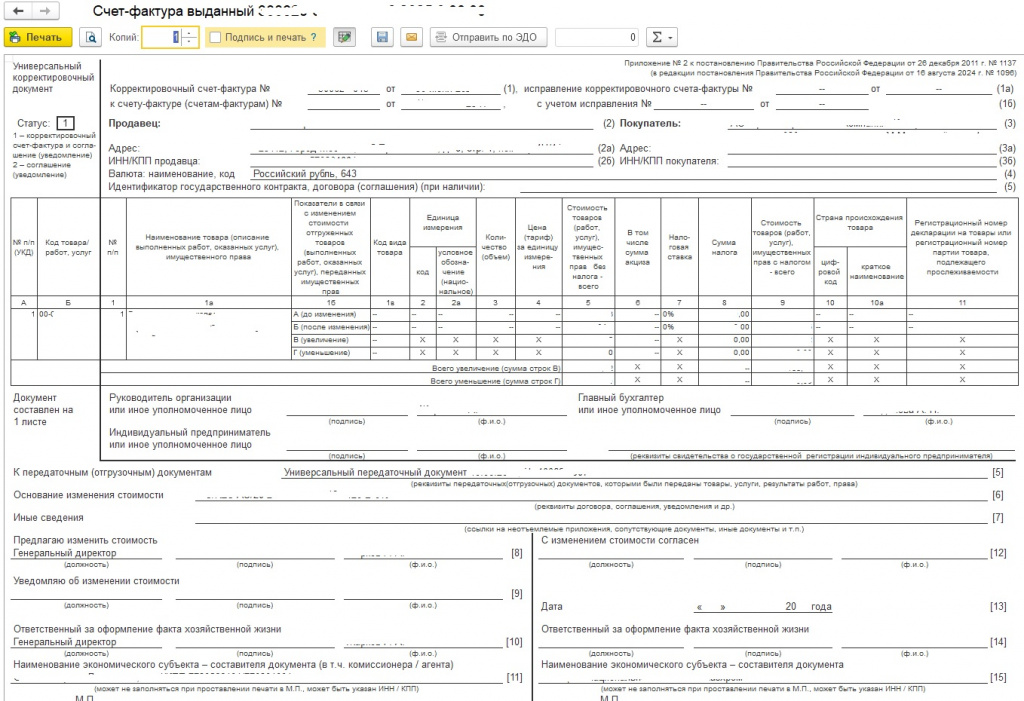Click Отправить по ЭДО button

click(x=488, y=37)
